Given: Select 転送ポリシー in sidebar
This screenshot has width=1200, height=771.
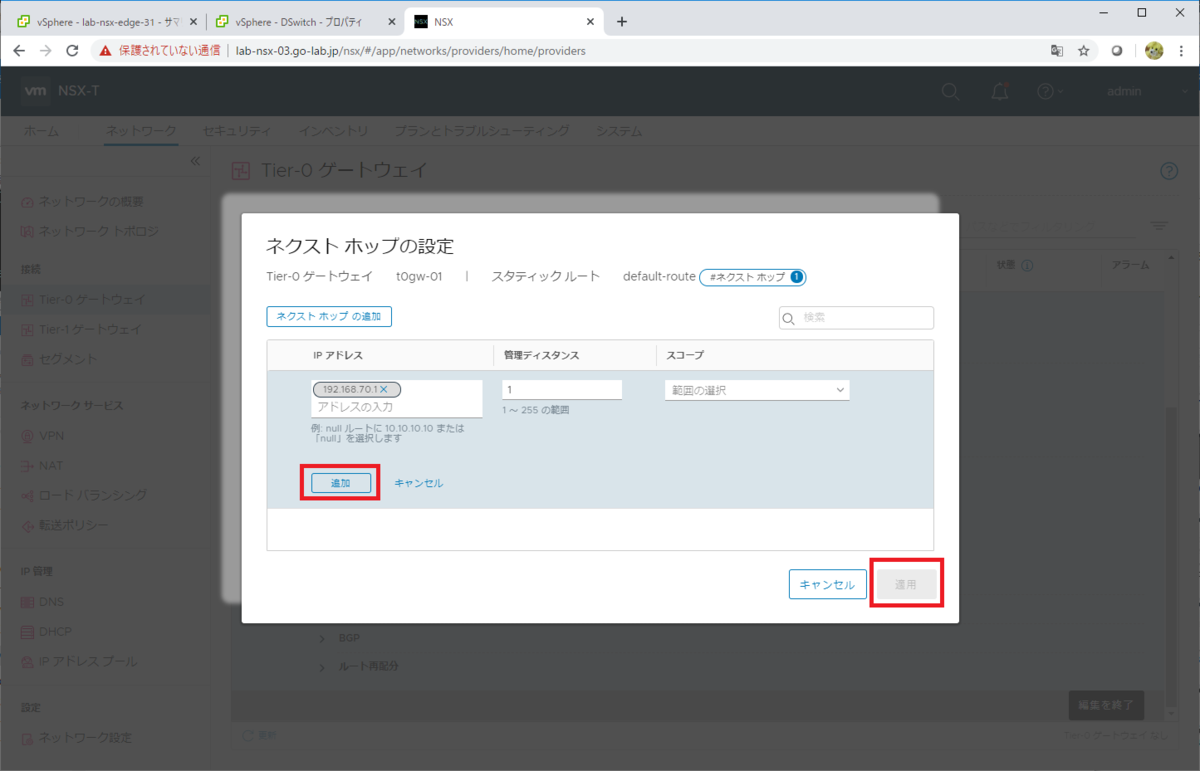Looking at the screenshot, I should [74, 526].
